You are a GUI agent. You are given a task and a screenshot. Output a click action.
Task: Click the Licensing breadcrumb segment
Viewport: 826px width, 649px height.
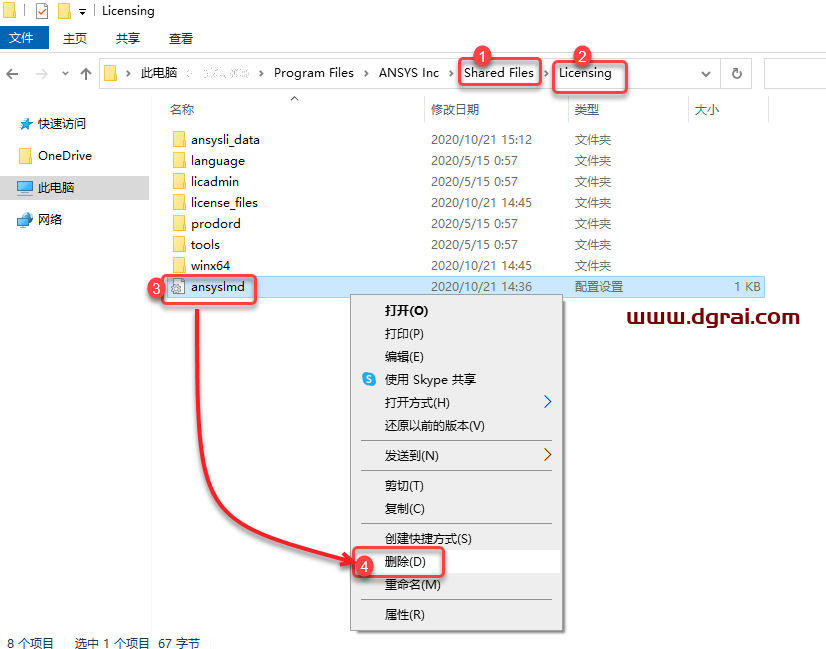585,73
